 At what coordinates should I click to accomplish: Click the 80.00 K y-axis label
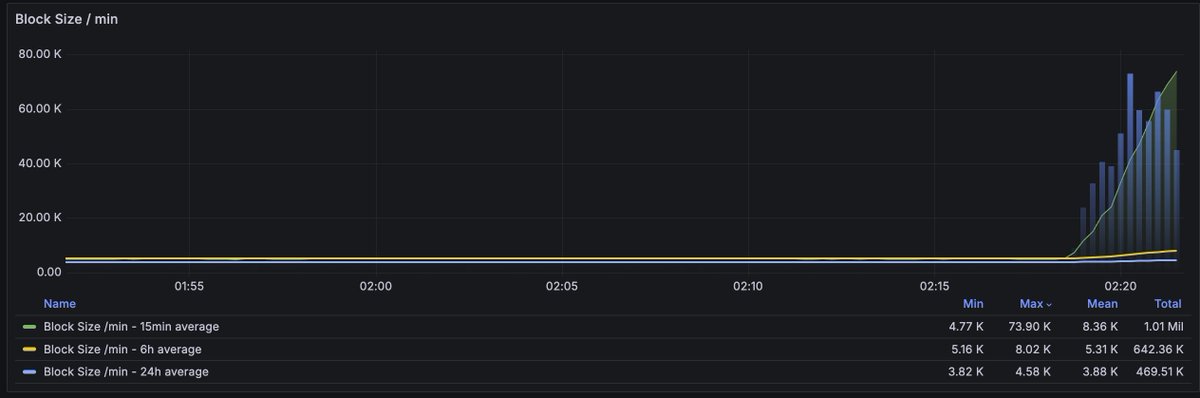coord(40,54)
